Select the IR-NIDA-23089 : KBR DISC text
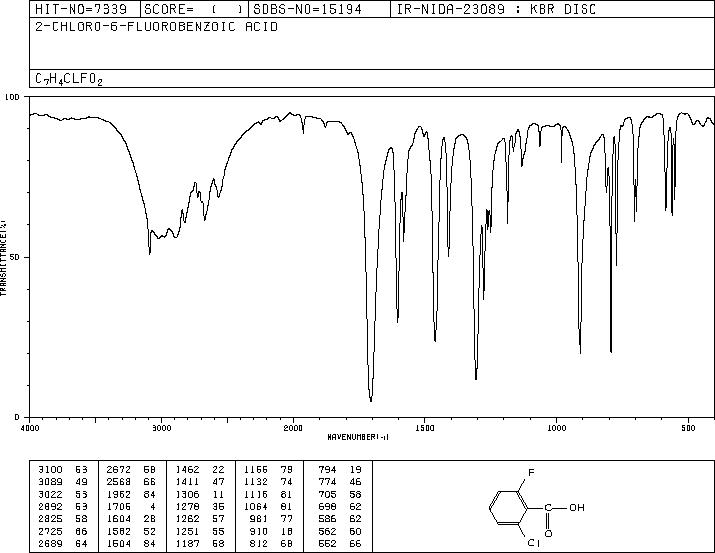Viewport: 715px width, 553px height. pyautogui.click(x=496, y=9)
